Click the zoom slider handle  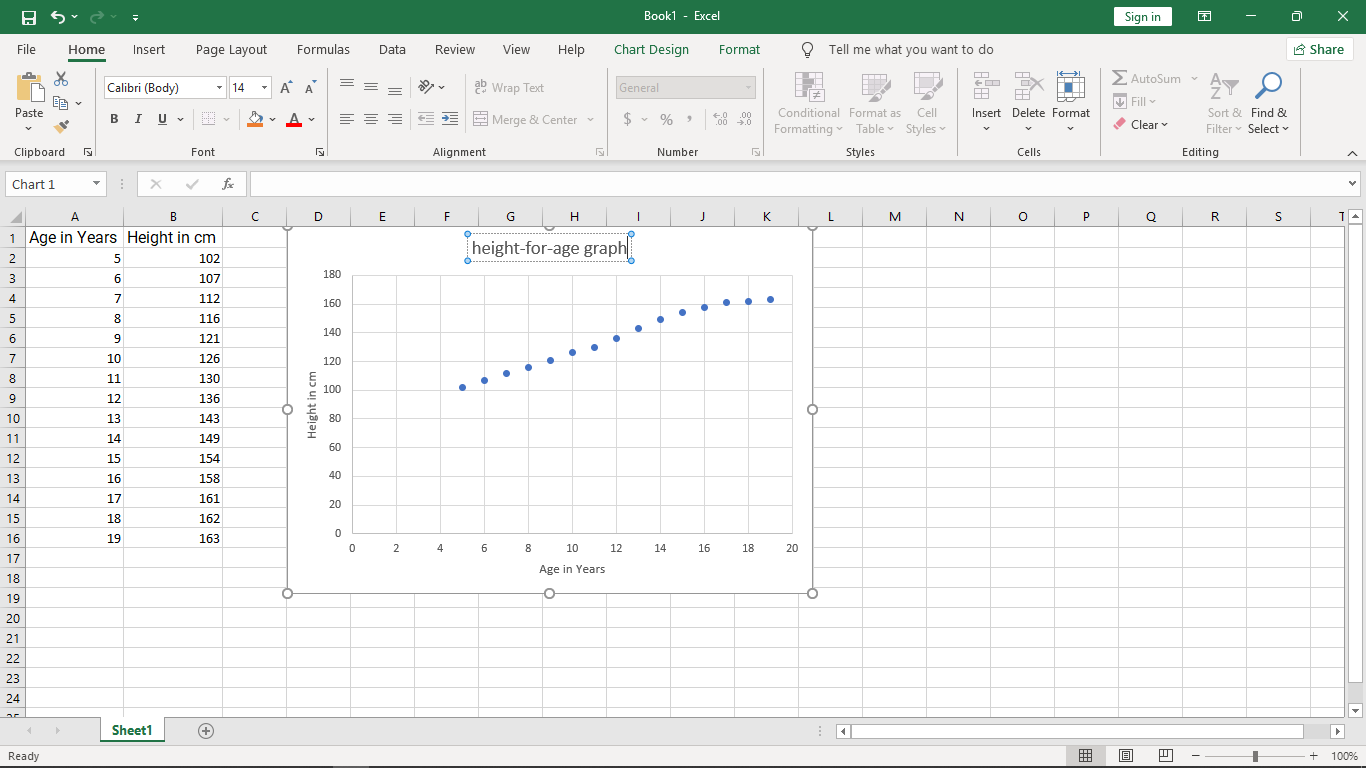[x=1255, y=756]
